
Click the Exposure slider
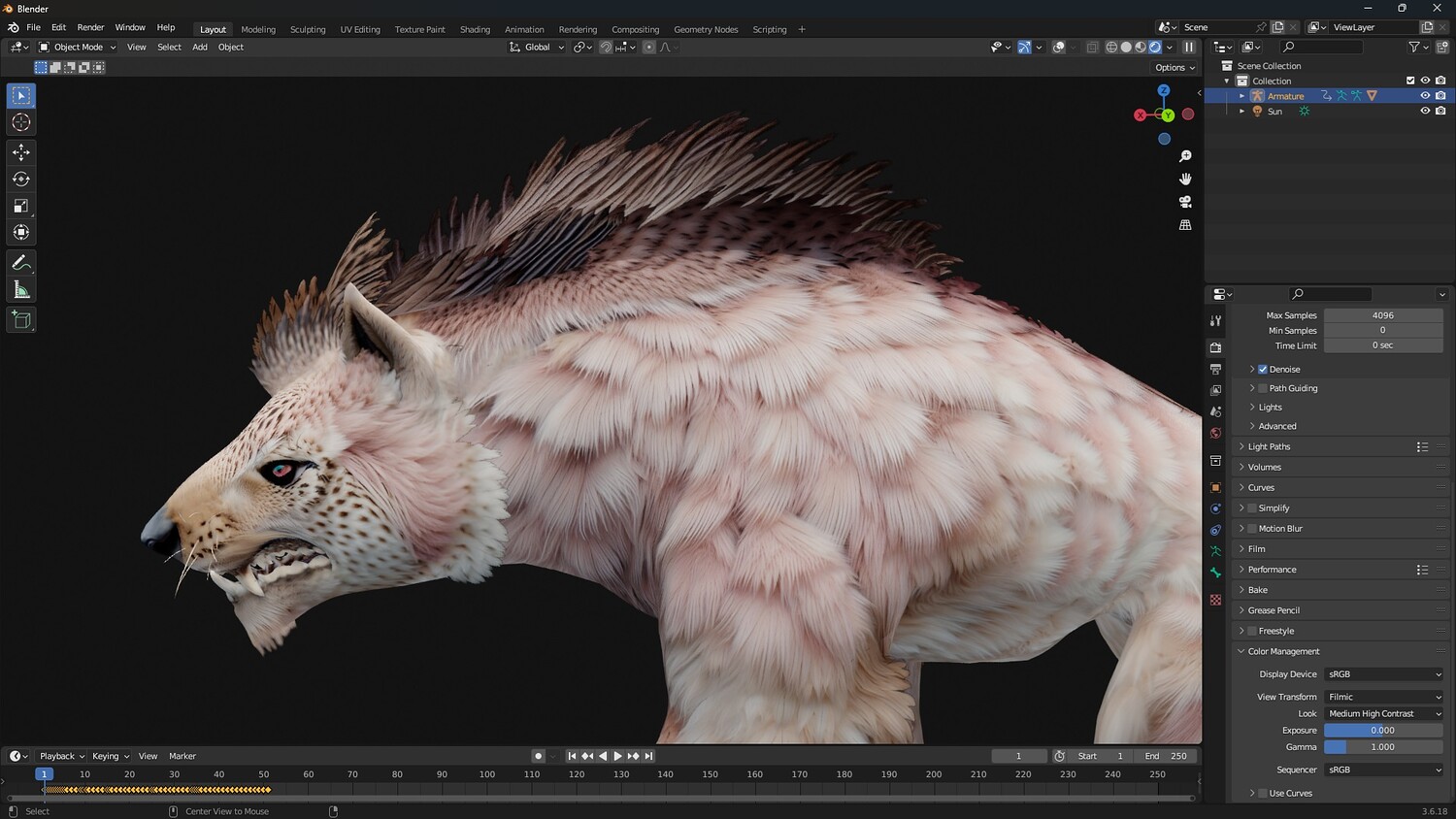pyautogui.click(x=1383, y=731)
